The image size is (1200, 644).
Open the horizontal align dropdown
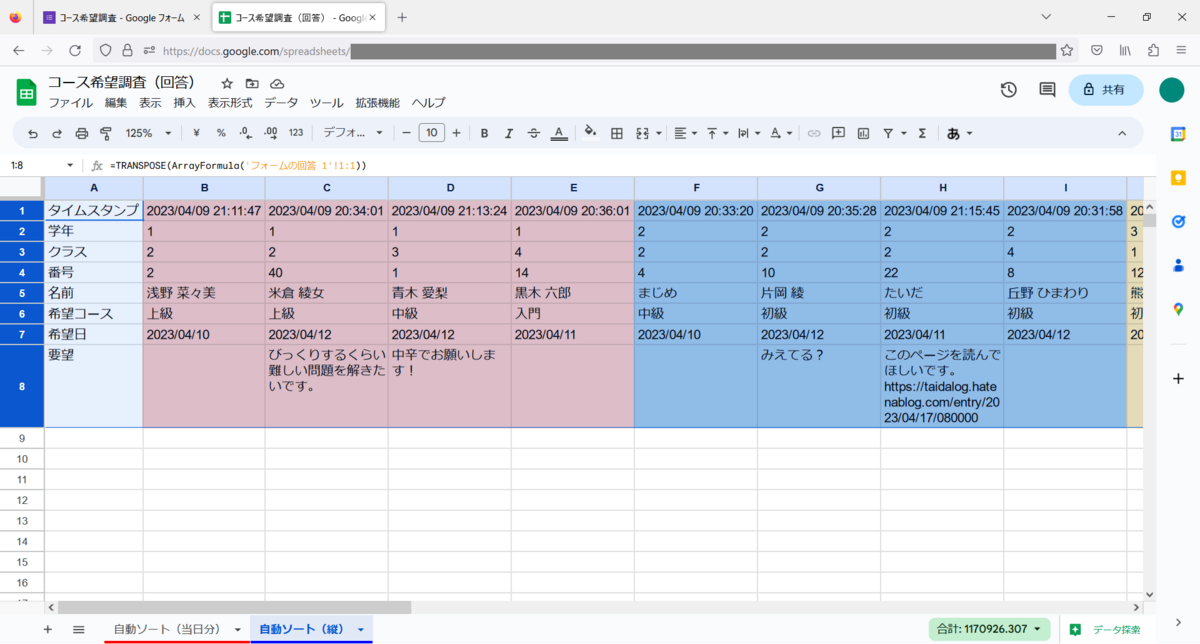pos(685,133)
